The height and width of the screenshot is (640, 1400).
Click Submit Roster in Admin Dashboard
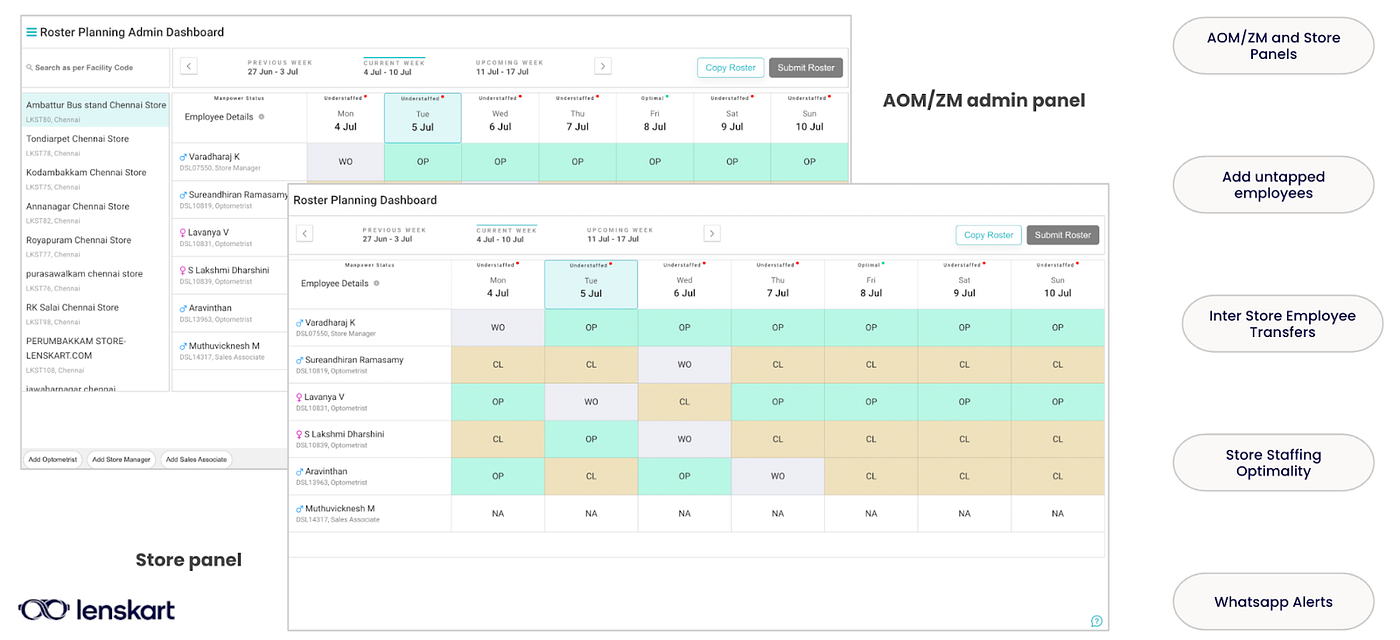click(x=806, y=68)
